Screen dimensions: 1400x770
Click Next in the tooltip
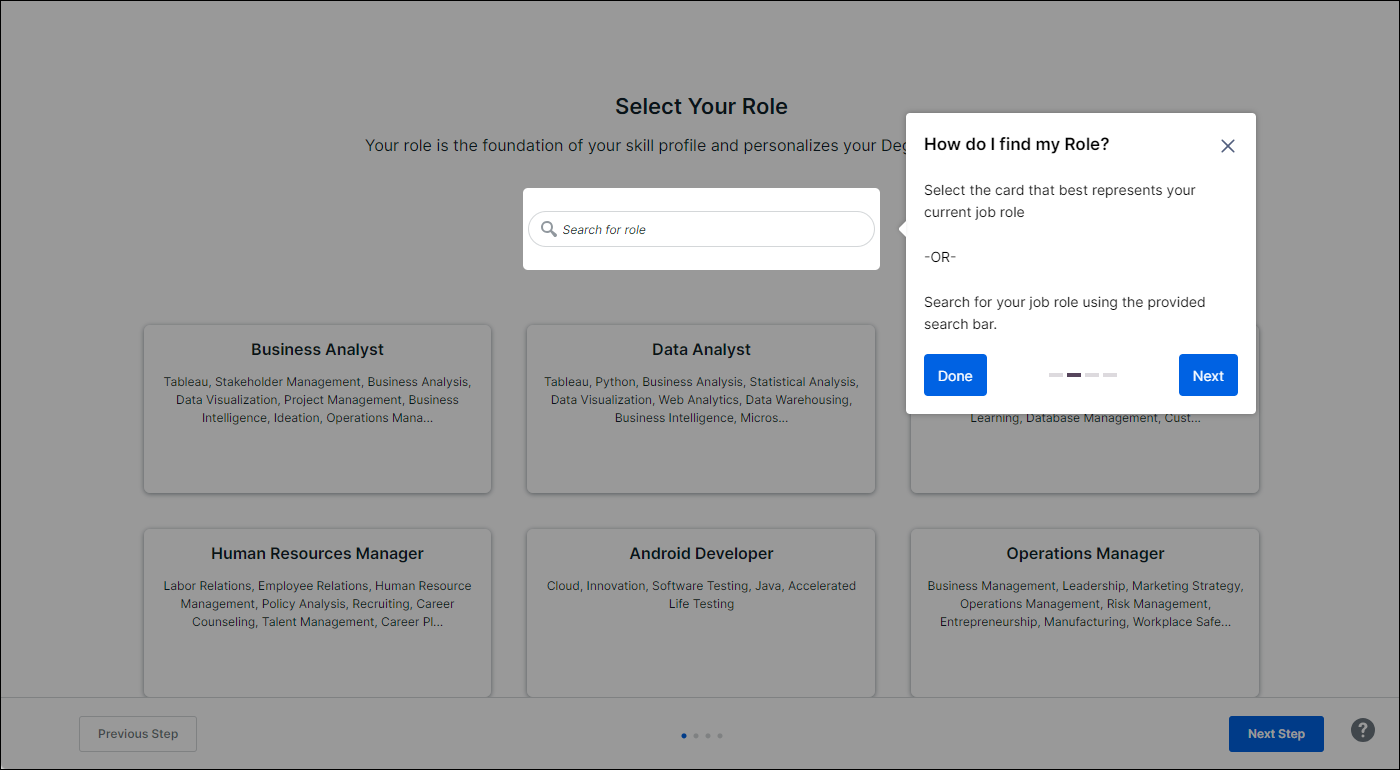click(x=1208, y=375)
